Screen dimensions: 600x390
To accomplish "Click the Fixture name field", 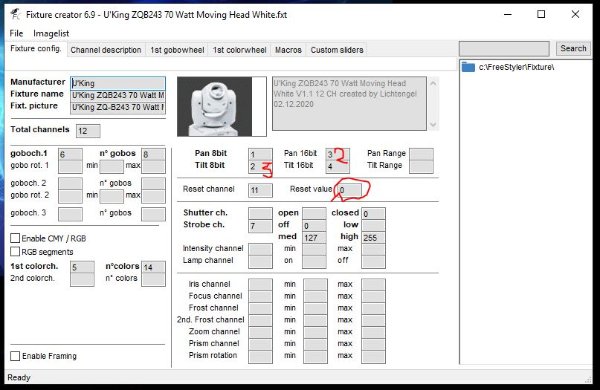I will [x=118, y=95].
